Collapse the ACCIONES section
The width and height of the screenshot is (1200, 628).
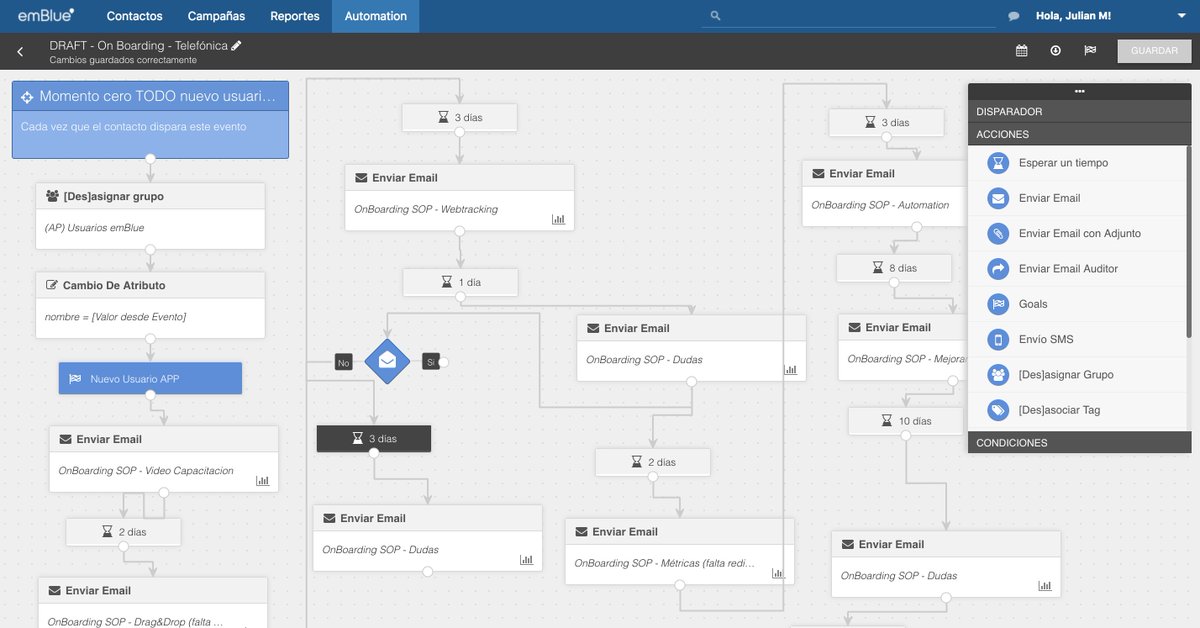pos(1079,134)
